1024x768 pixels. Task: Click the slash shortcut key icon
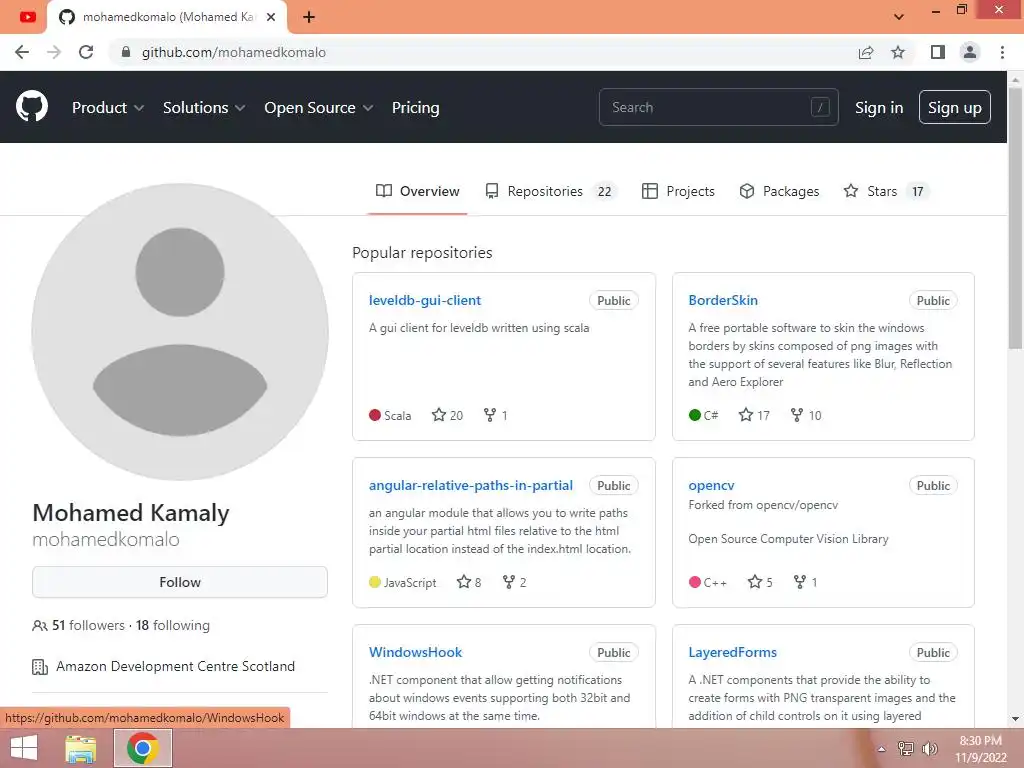pyautogui.click(x=820, y=107)
